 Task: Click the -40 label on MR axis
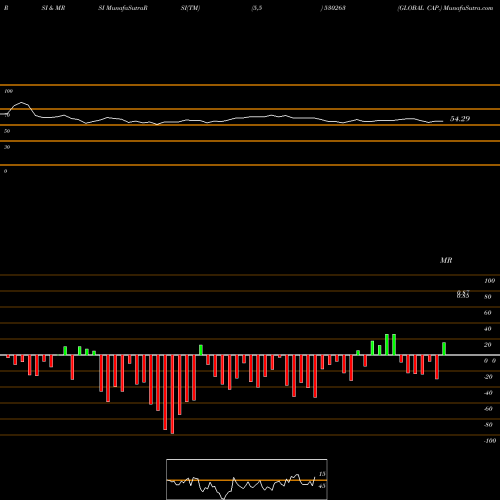(488, 393)
